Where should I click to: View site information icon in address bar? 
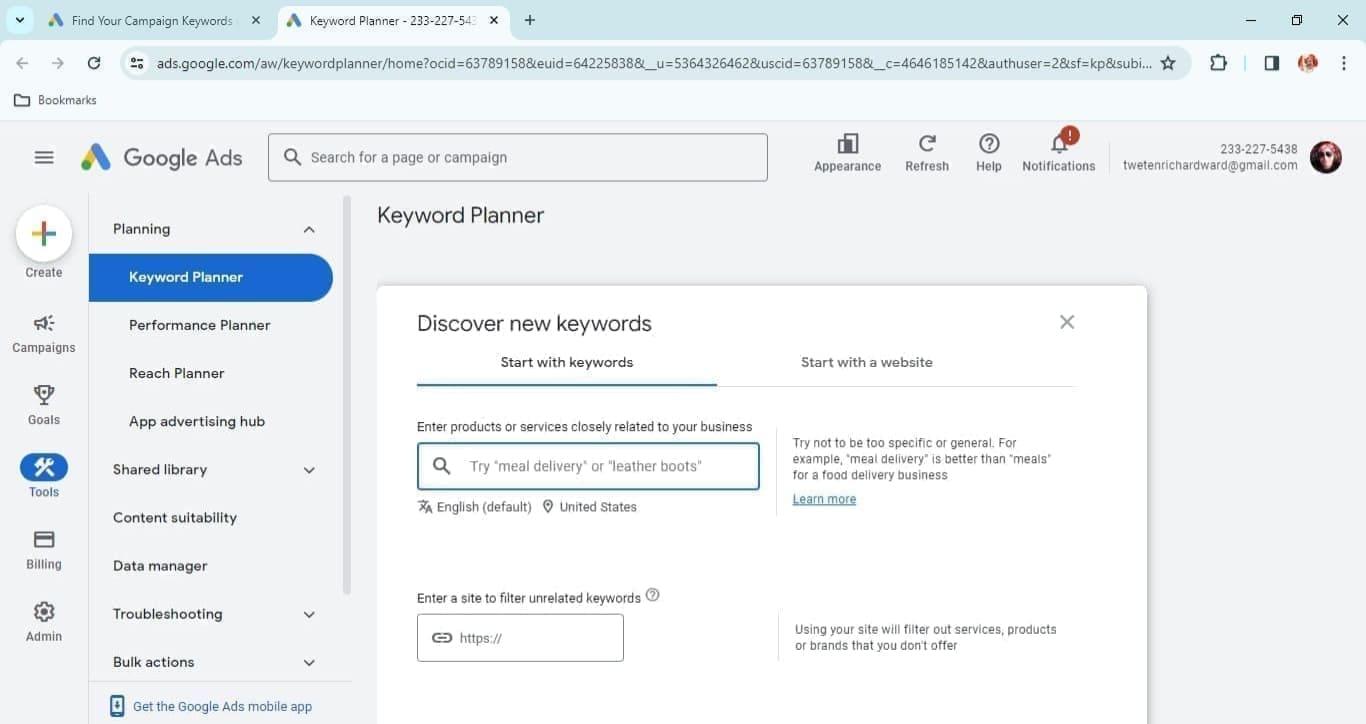click(137, 63)
